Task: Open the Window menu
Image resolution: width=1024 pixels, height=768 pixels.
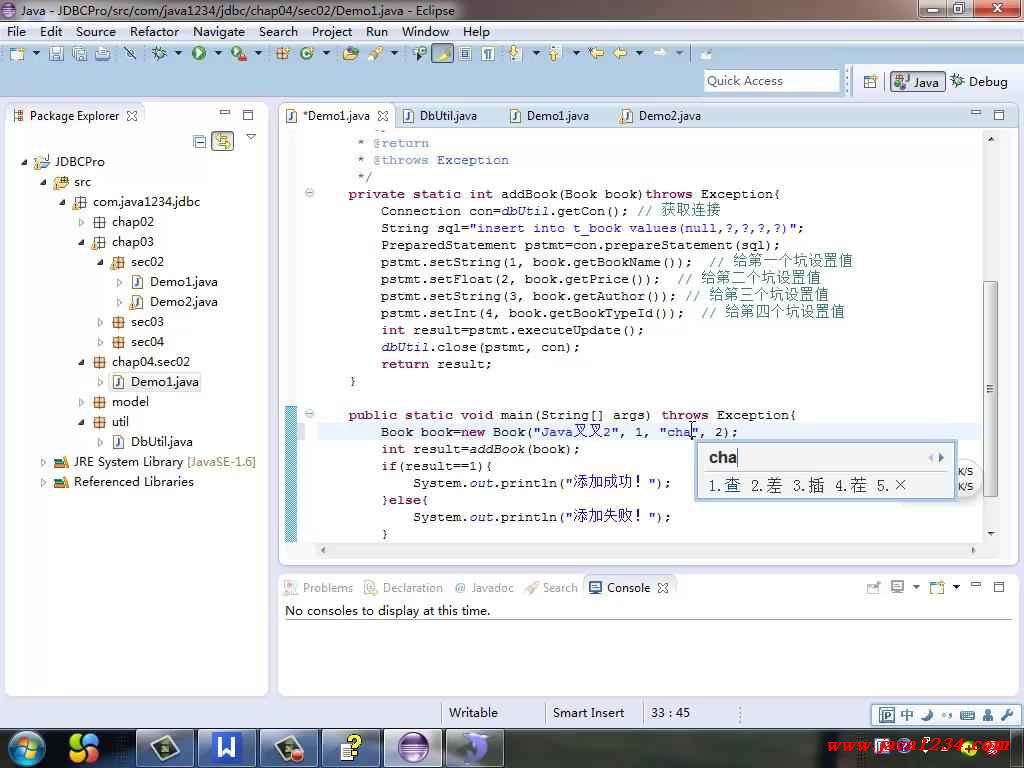Action: click(x=425, y=31)
